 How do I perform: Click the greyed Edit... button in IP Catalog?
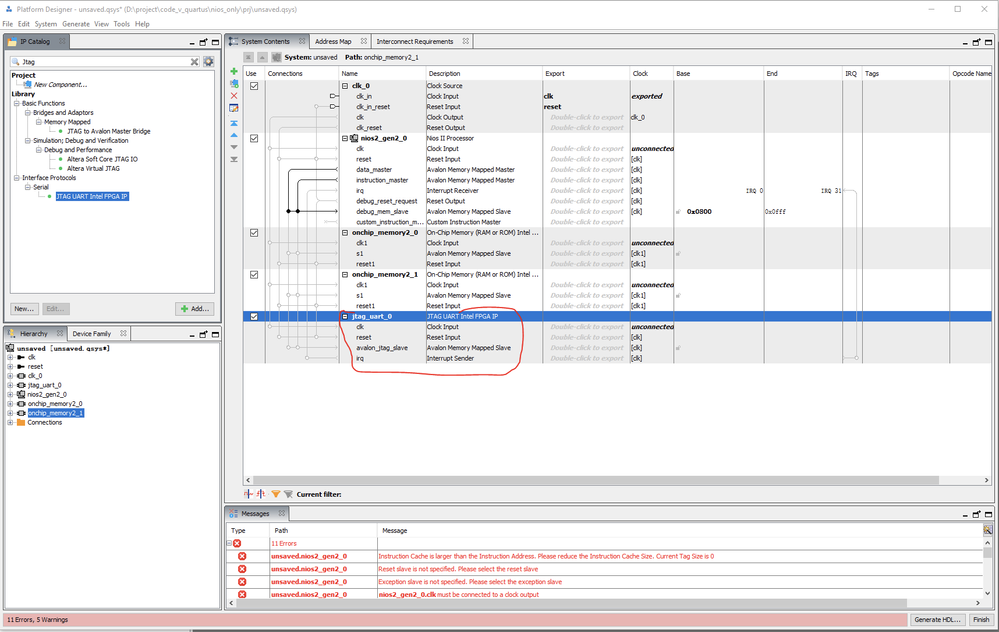(55, 309)
